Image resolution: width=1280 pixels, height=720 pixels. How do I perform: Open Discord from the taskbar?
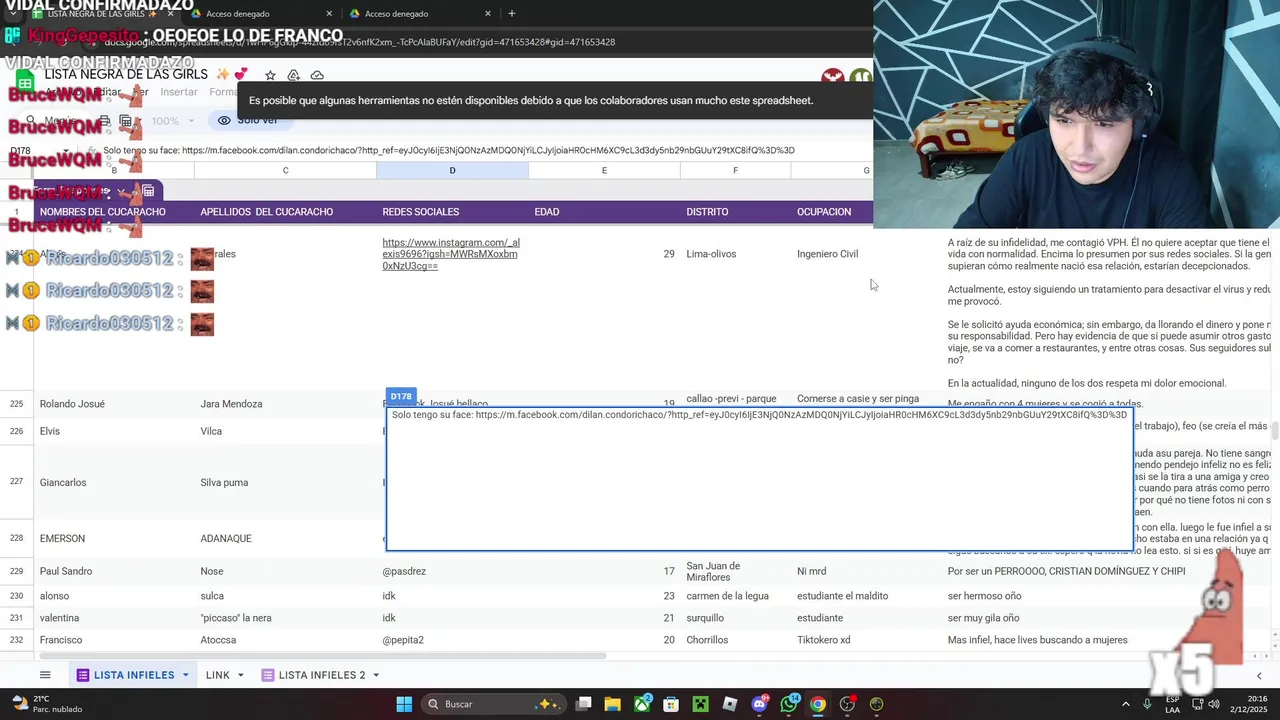click(759, 704)
